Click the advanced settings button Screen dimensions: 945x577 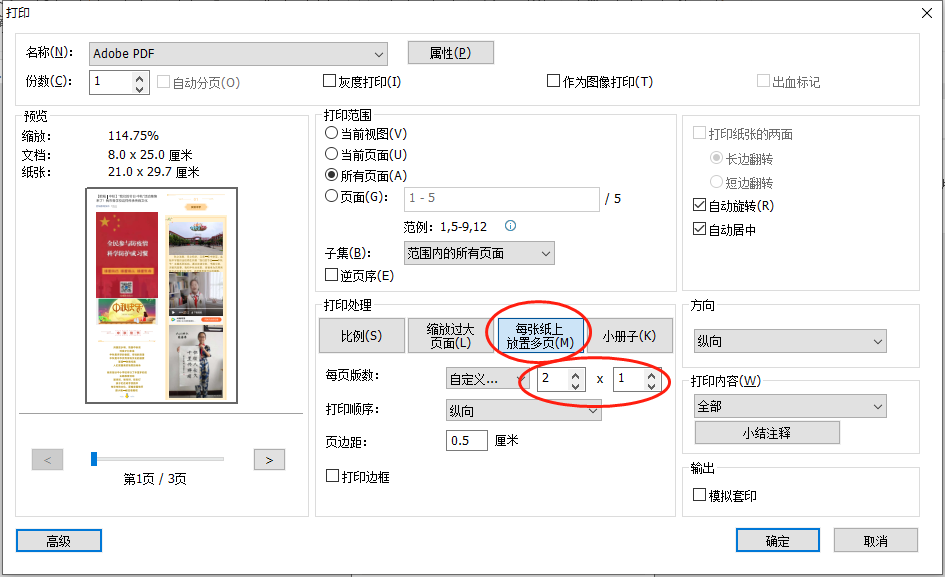pos(59,540)
